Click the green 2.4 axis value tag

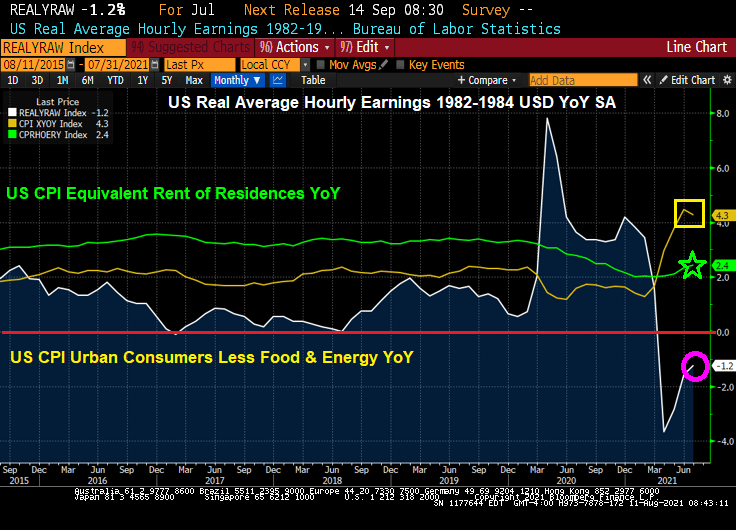pos(724,265)
